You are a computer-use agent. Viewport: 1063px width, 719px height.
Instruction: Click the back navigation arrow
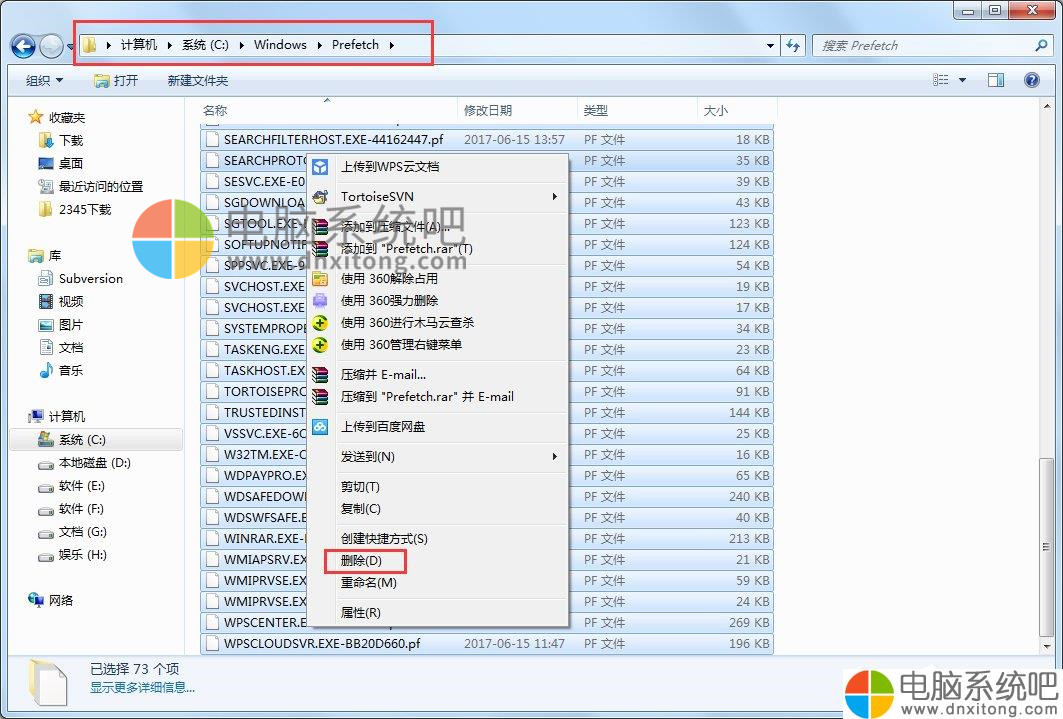(x=23, y=45)
